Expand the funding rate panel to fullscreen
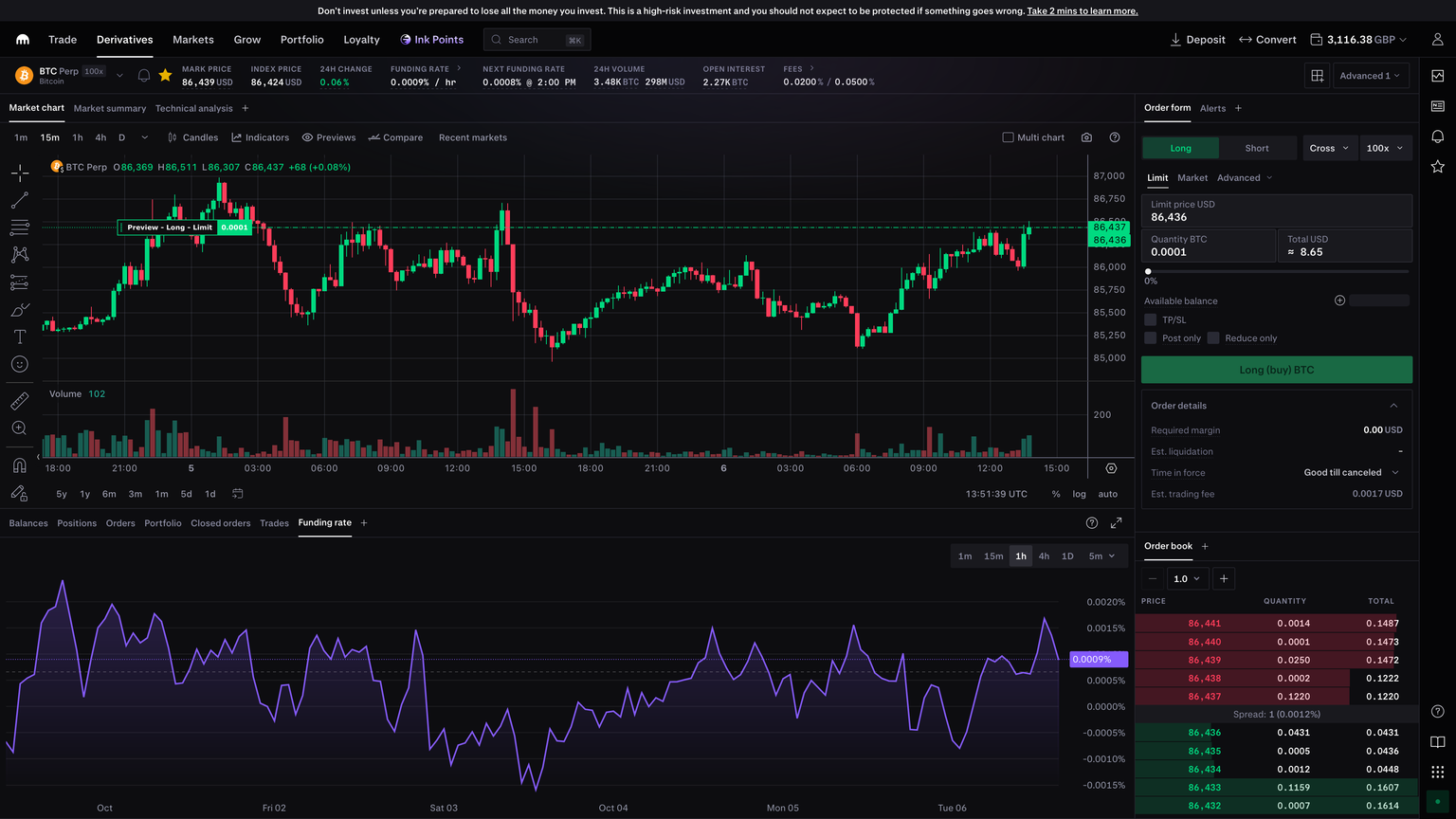Viewport: 1456px width, 819px height. [x=1117, y=523]
